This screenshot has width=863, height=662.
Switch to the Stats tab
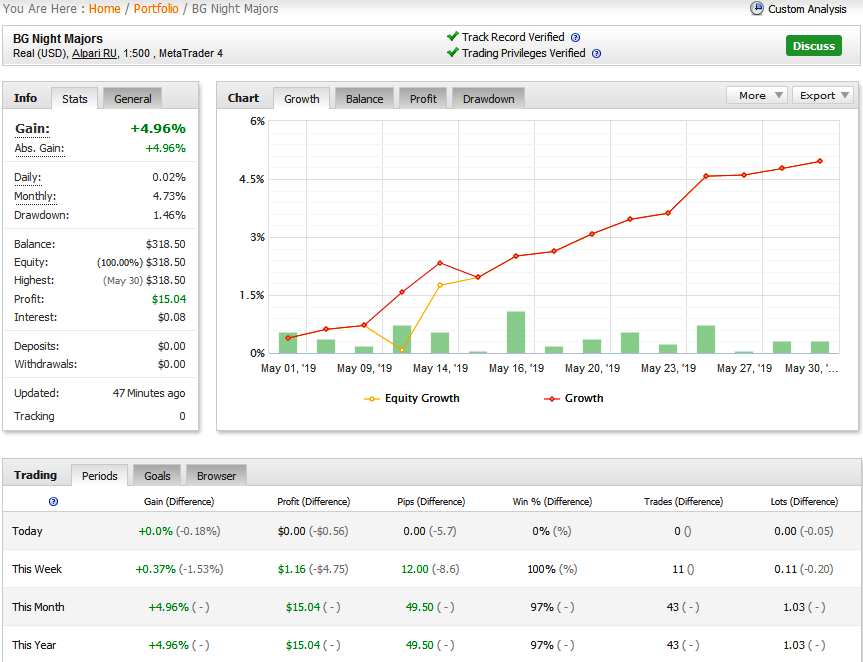(x=74, y=99)
